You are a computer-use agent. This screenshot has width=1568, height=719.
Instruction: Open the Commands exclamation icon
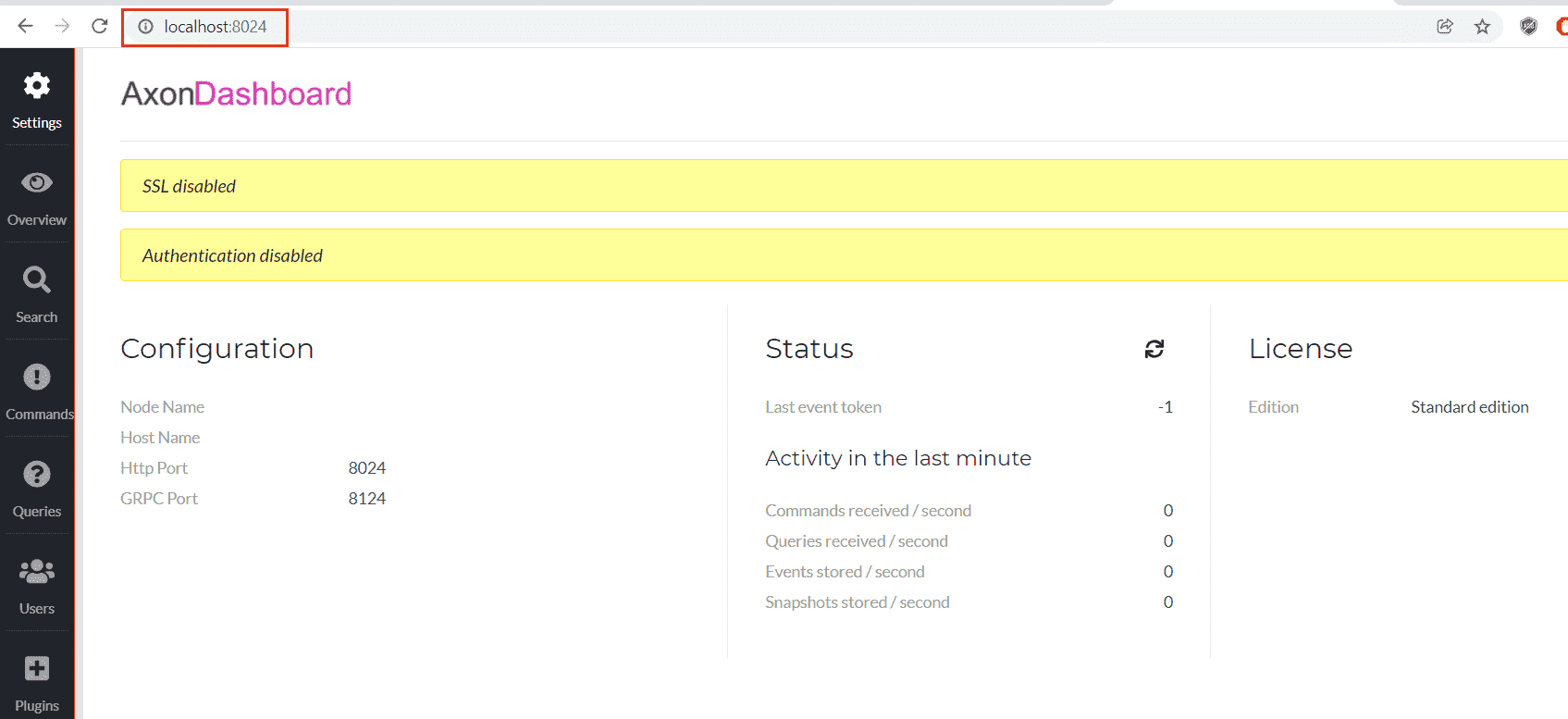37,377
